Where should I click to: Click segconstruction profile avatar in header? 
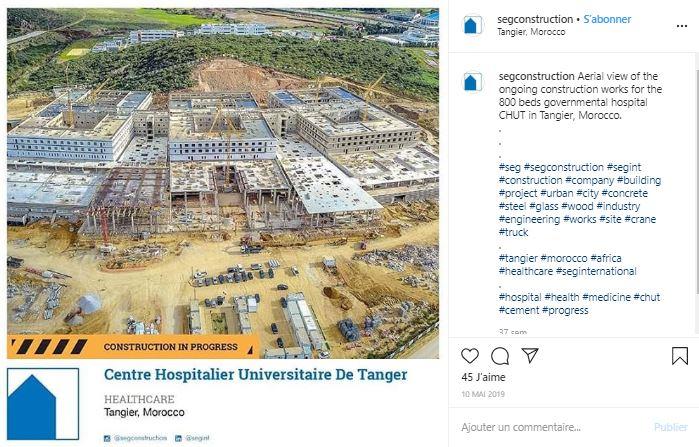pyautogui.click(x=471, y=25)
